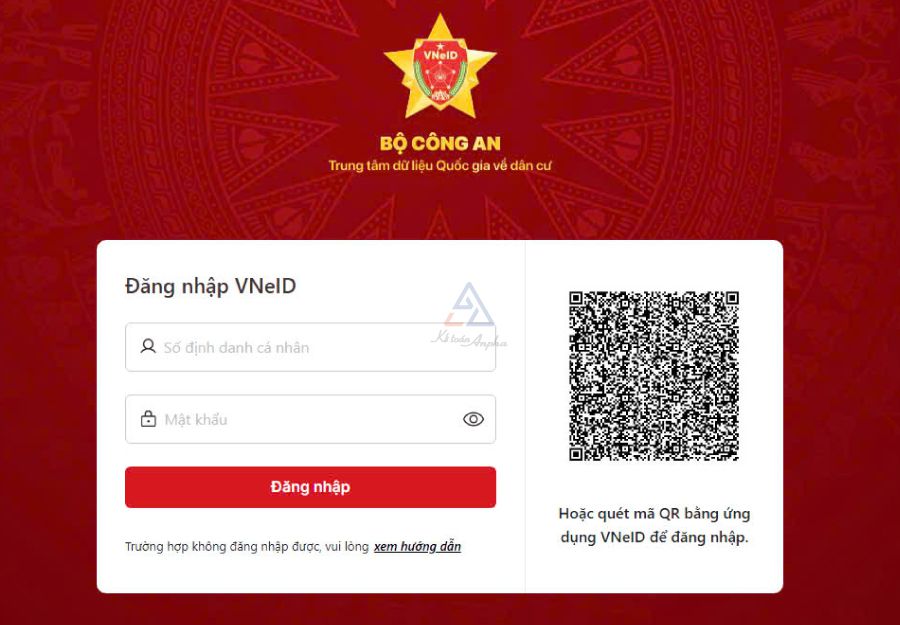Click the Hoặc quét mã QR instruction text

click(654, 525)
